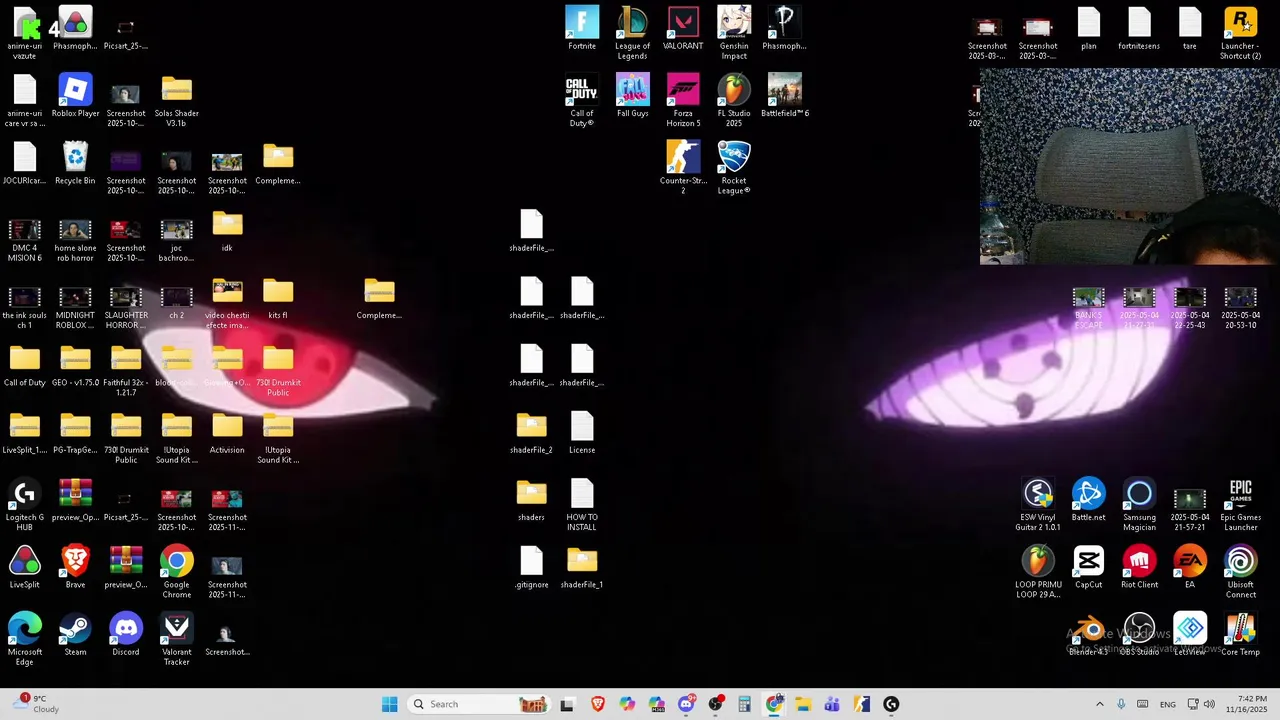Select the Rocket League icon
Screen dimensions: 1280x720
click(x=734, y=167)
